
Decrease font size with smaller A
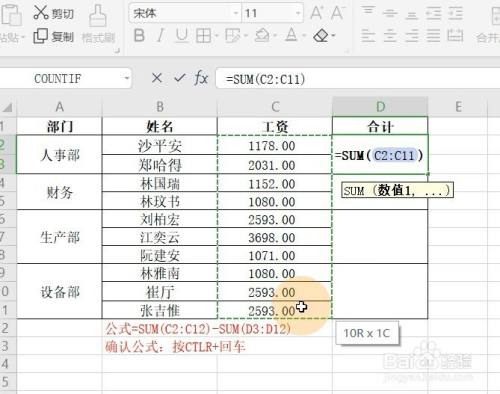(x=337, y=13)
